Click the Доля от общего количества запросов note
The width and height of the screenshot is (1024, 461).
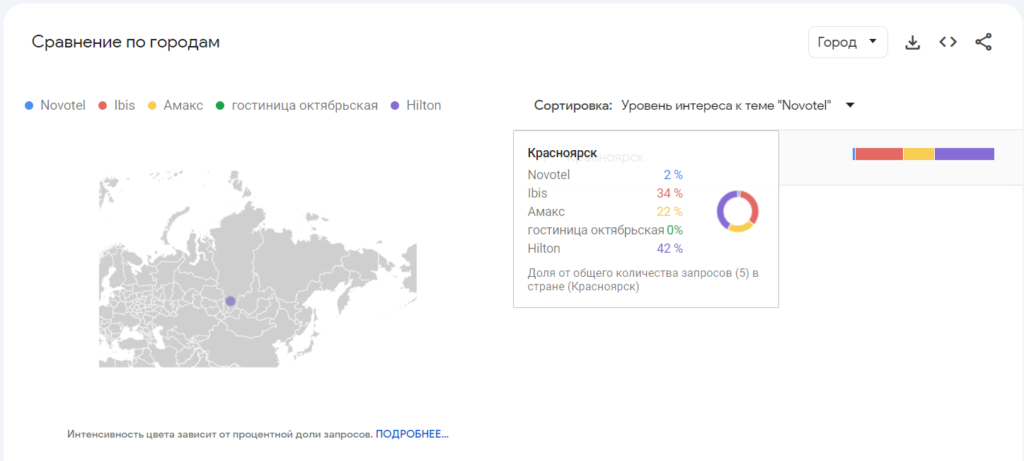pyautogui.click(x=643, y=280)
